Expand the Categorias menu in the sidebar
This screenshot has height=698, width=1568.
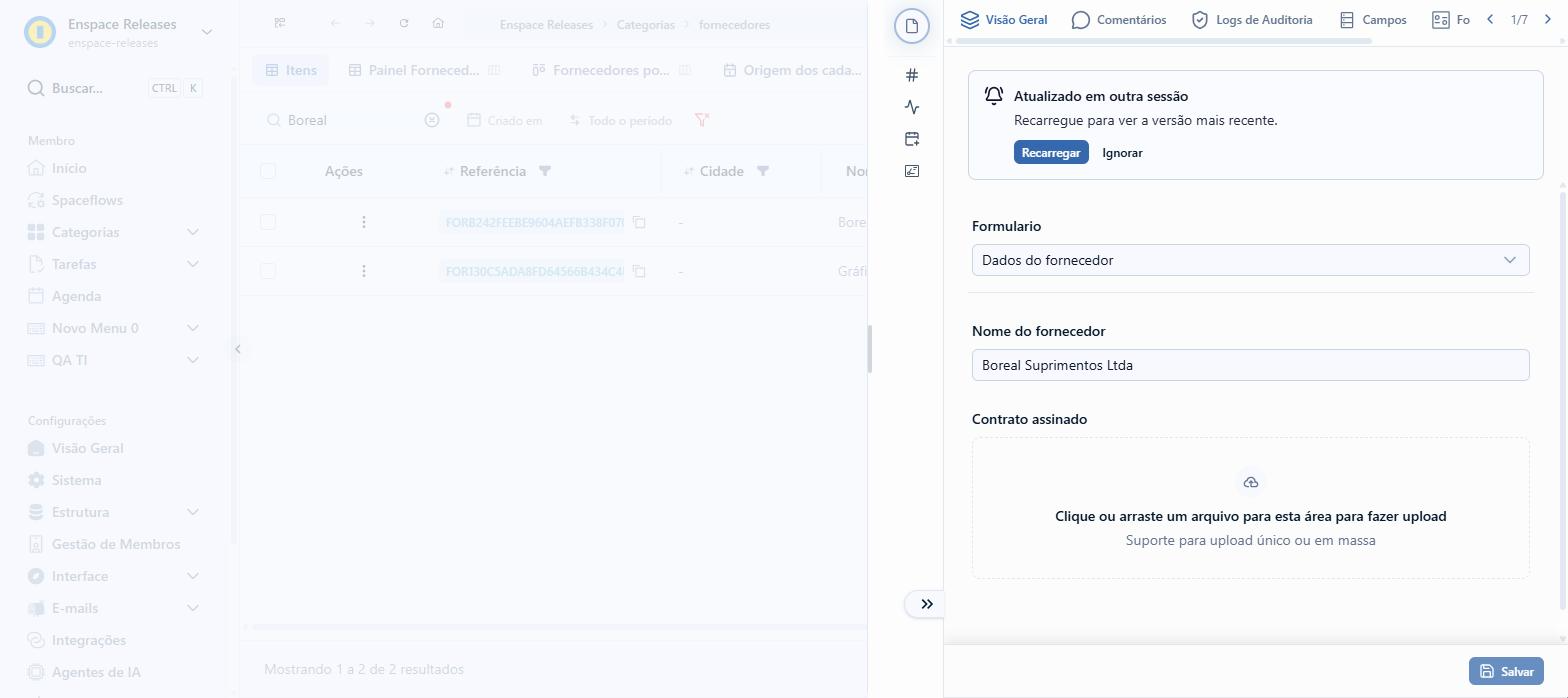point(194,232)
